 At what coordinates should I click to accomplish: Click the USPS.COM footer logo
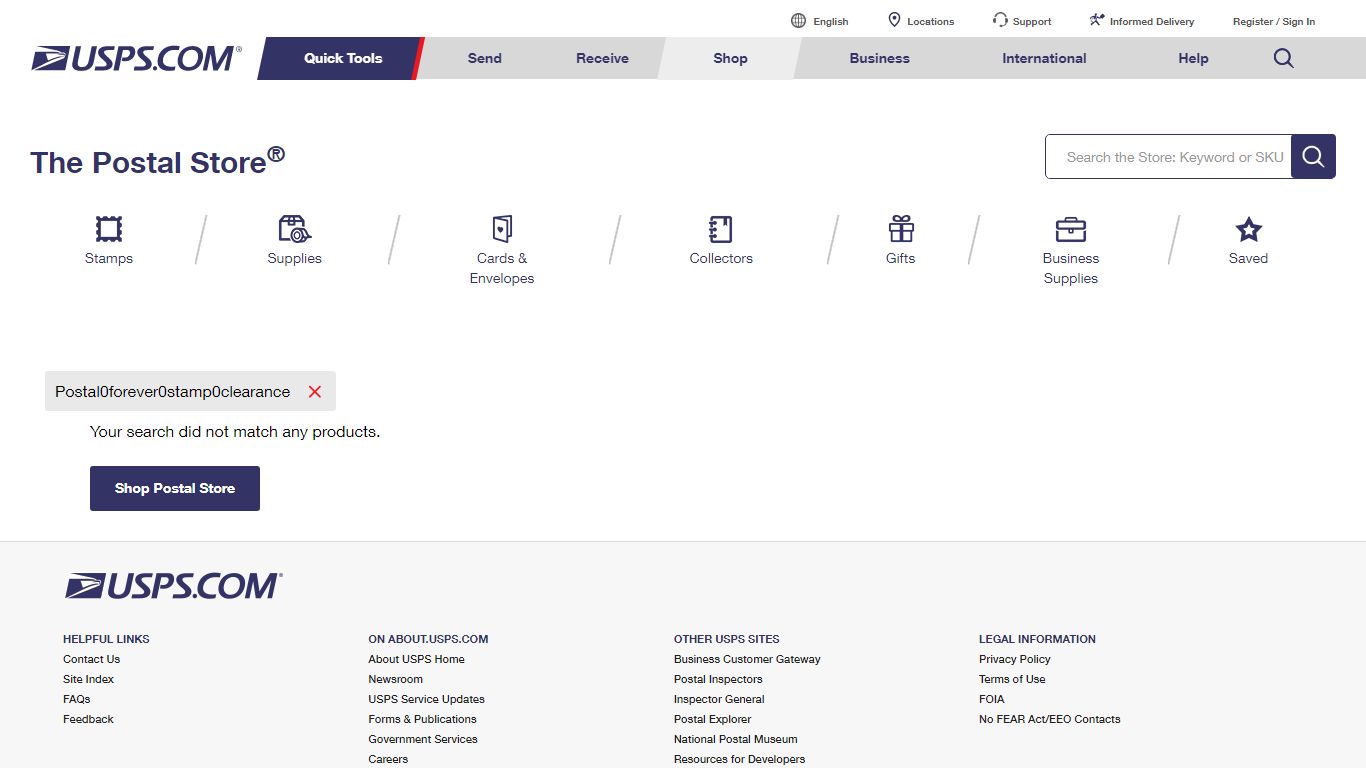(x=173, y=586)
